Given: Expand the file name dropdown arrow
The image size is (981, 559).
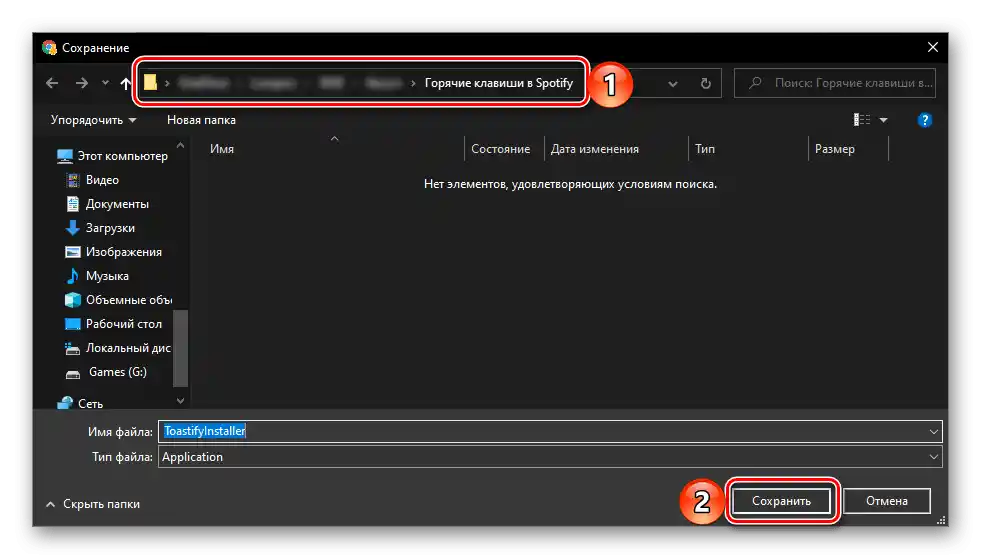Looking at the screenshot, I should pyautogui.click(x=933, y=431).
